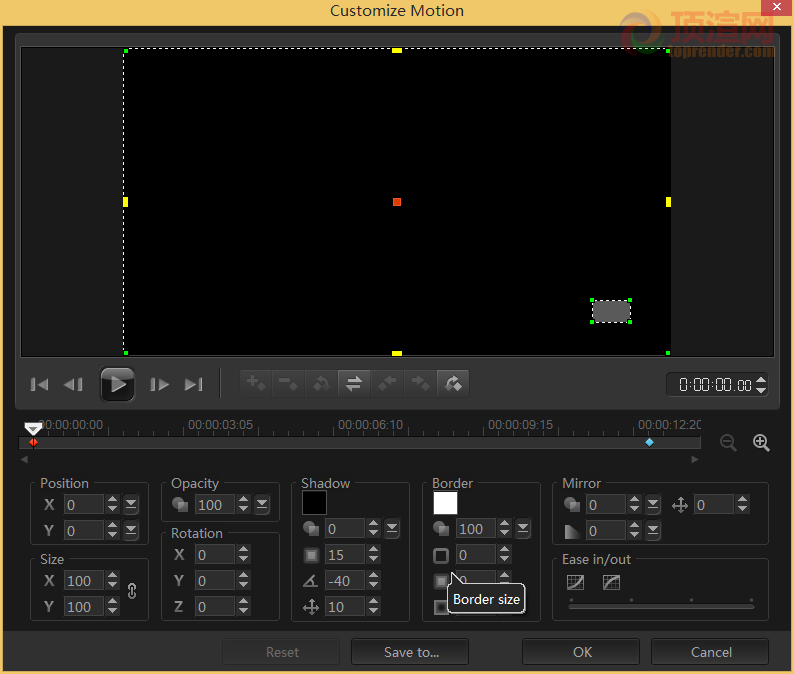Viewport: 794px width, 674px height.
Task: Click the Shadow blur icon
Action: (x=311, y=555)
